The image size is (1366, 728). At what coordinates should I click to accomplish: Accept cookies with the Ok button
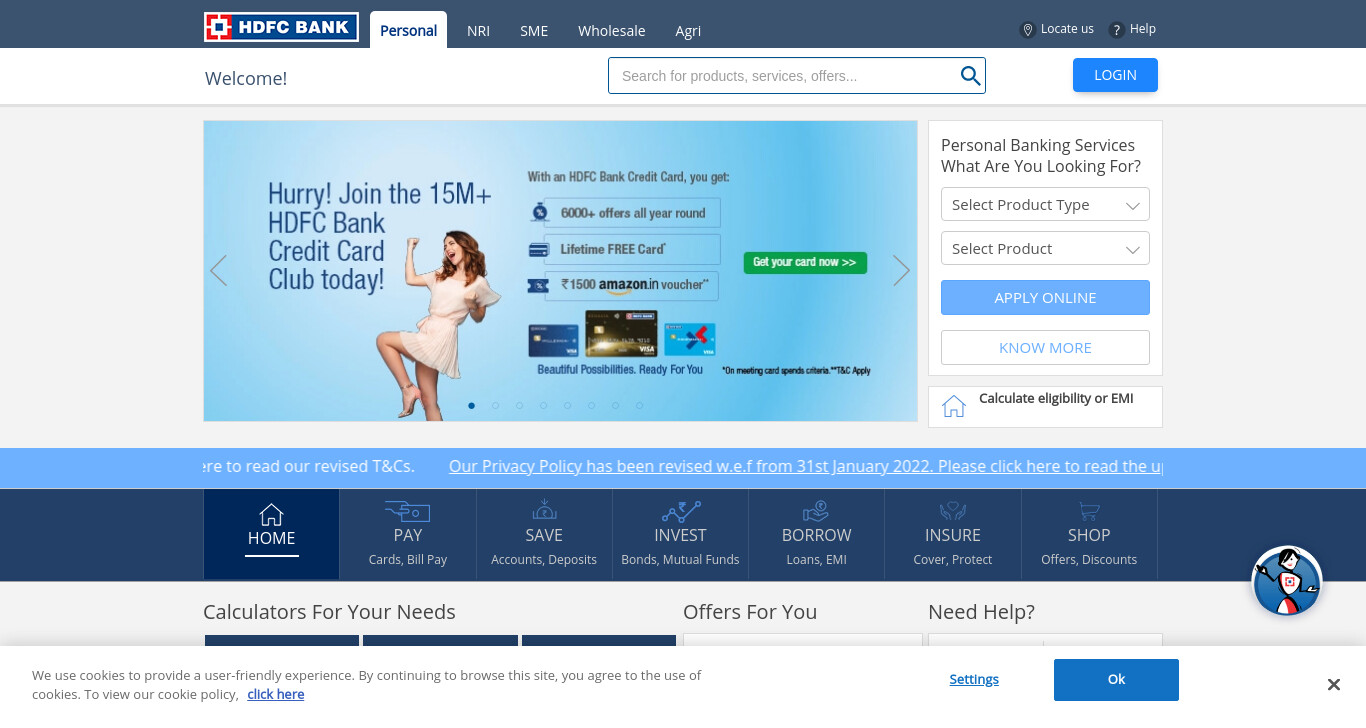(1116, 680)
